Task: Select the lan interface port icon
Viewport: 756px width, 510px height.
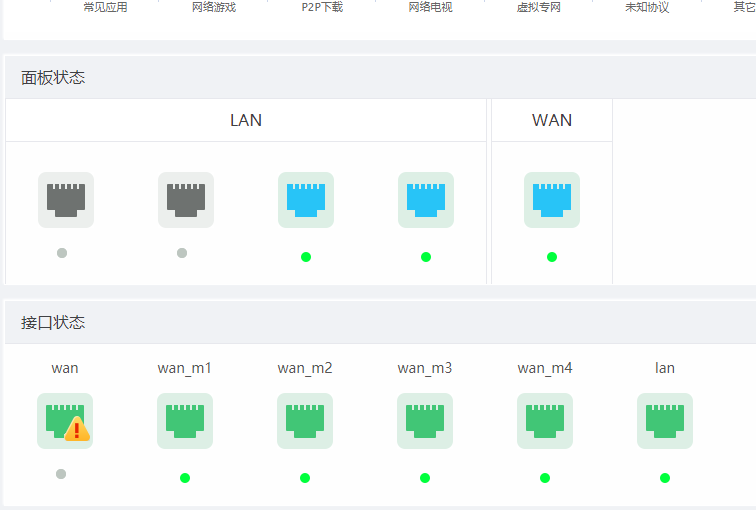Action: point(665,421)
